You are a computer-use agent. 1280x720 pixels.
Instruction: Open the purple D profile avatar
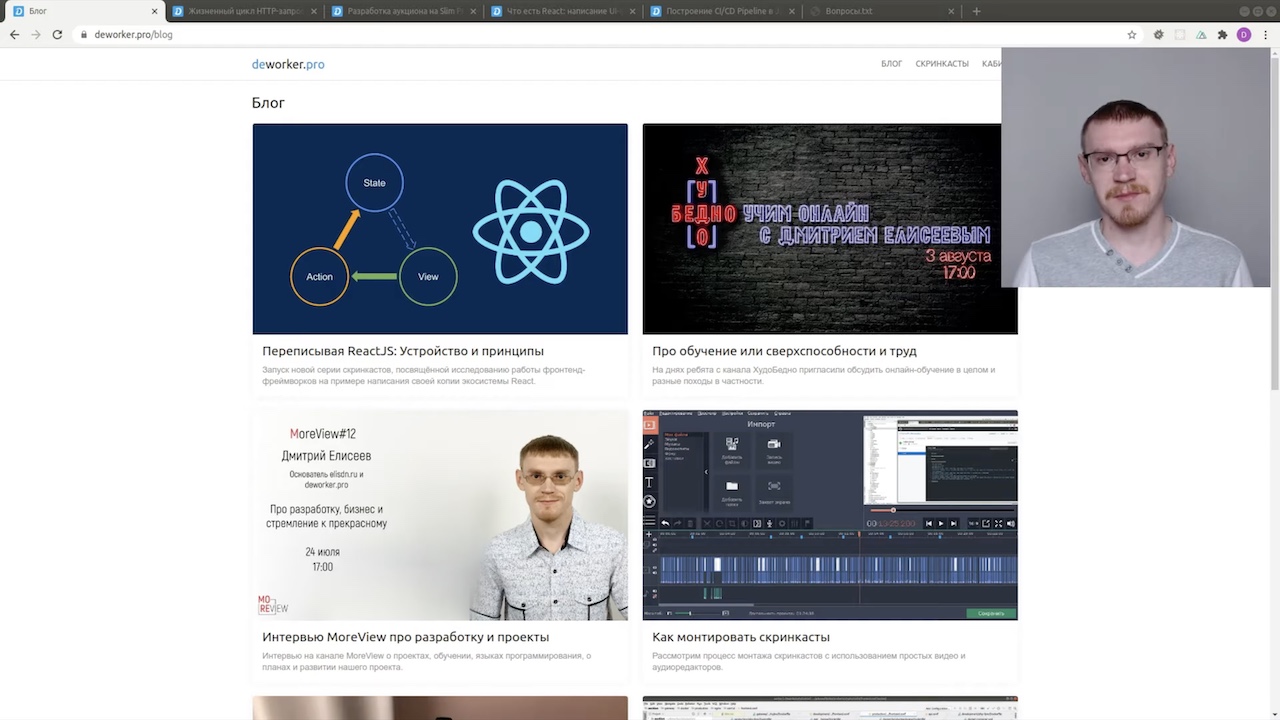point(1244,34)
